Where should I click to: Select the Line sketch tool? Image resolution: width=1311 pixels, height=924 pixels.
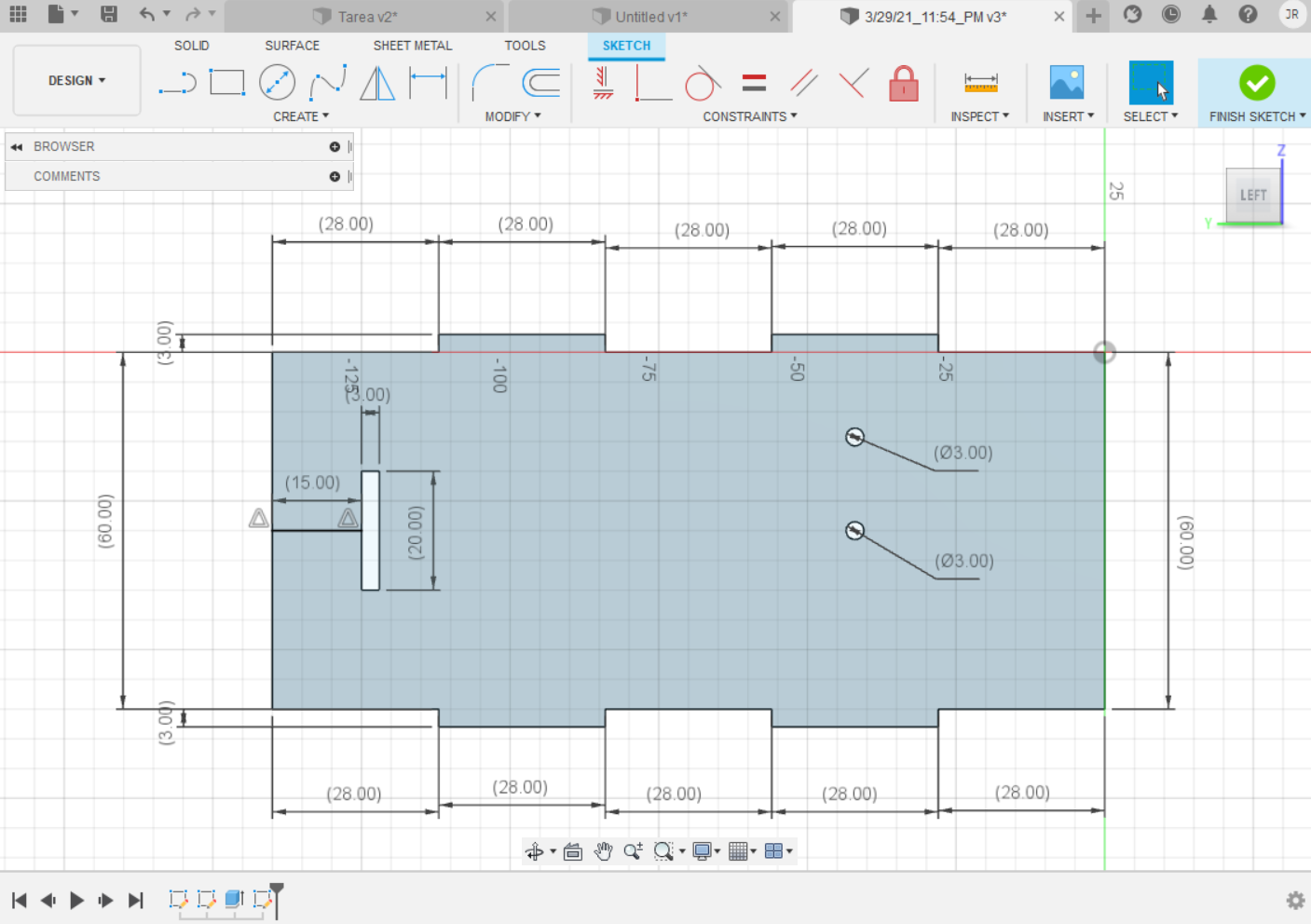click(x=177, y=83)
